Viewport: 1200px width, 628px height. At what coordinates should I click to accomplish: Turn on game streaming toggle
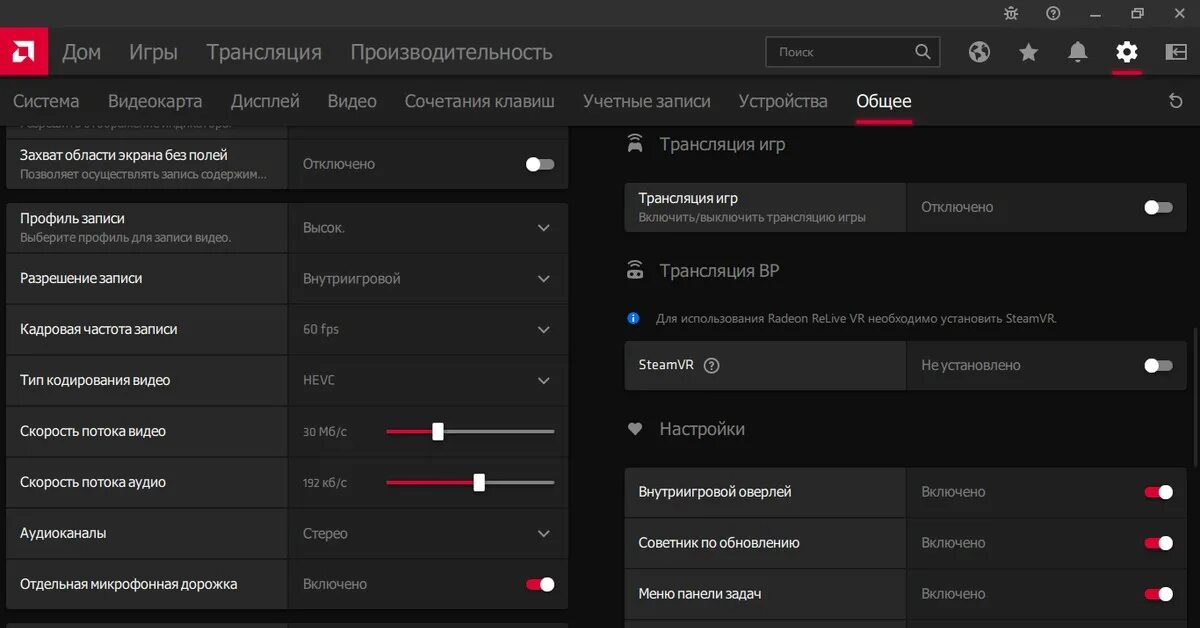pos(1158,207)
